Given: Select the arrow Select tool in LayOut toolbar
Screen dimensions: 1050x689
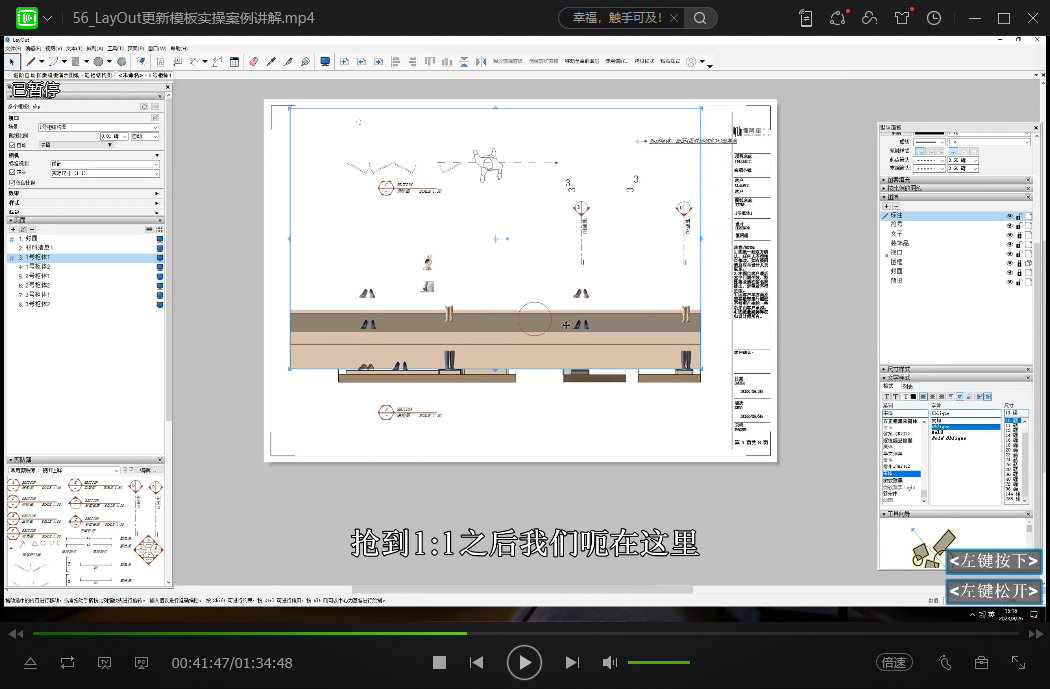Looking at the screenshot, I should click(13, 62).
